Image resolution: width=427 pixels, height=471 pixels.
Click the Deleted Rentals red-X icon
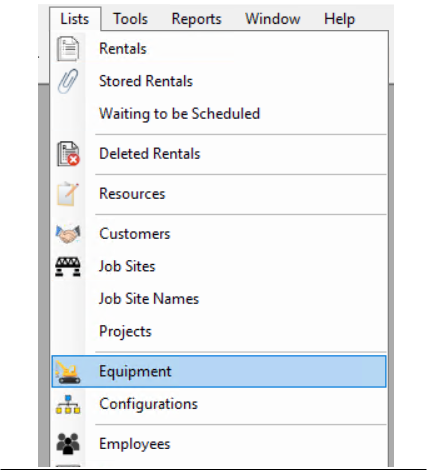click(x=68, y=154)
